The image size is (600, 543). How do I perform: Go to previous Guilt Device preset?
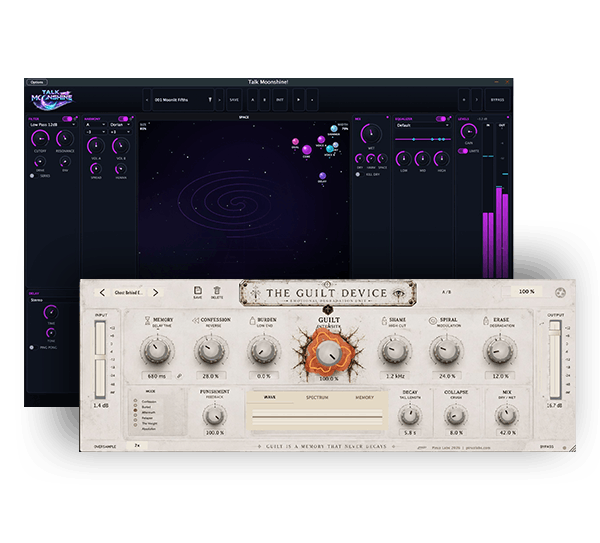coord(102,293)
